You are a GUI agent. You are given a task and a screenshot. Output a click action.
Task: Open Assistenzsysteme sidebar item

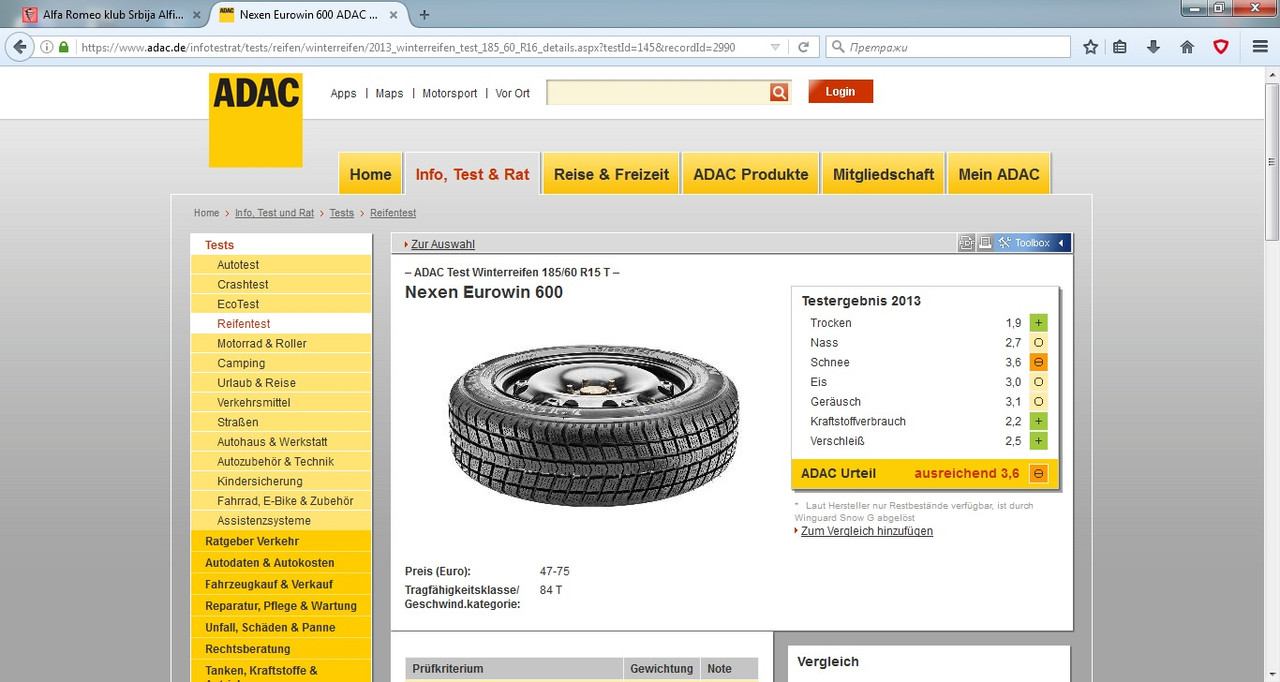[281, 520]
